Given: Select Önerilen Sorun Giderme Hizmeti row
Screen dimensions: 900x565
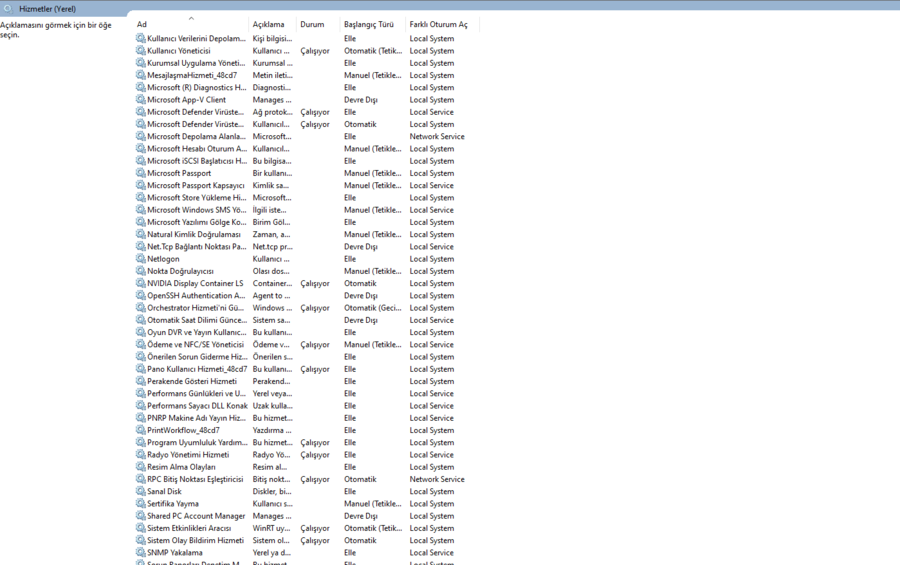Looking at the screenshot, I should (x=307, y=357).
